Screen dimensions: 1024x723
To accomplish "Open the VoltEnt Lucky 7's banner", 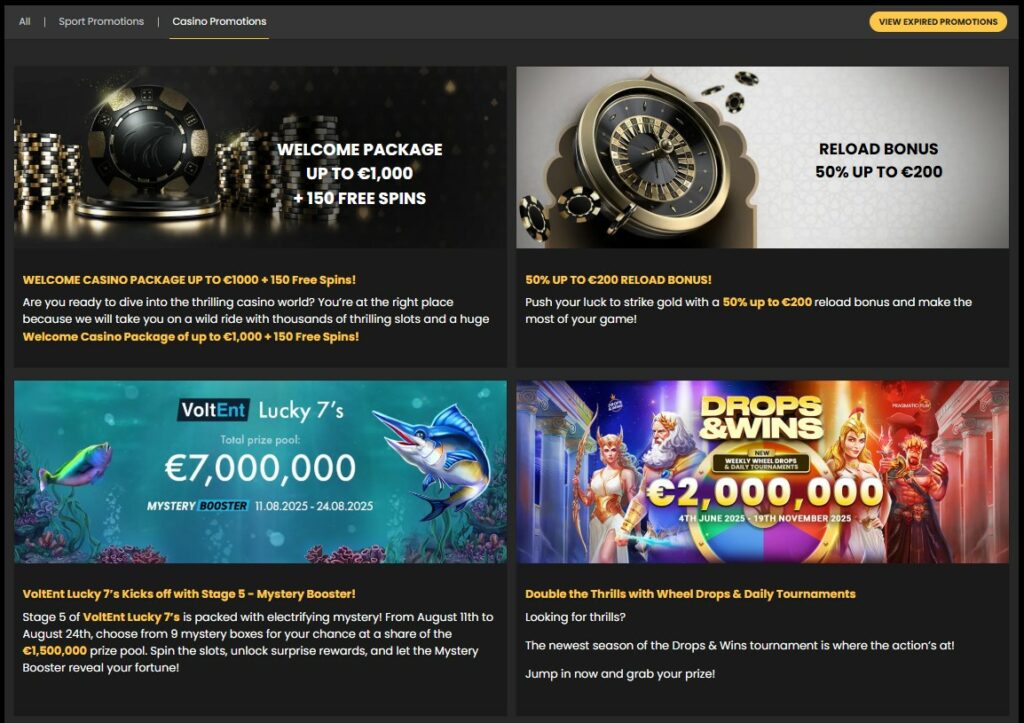I will [260, 472].
